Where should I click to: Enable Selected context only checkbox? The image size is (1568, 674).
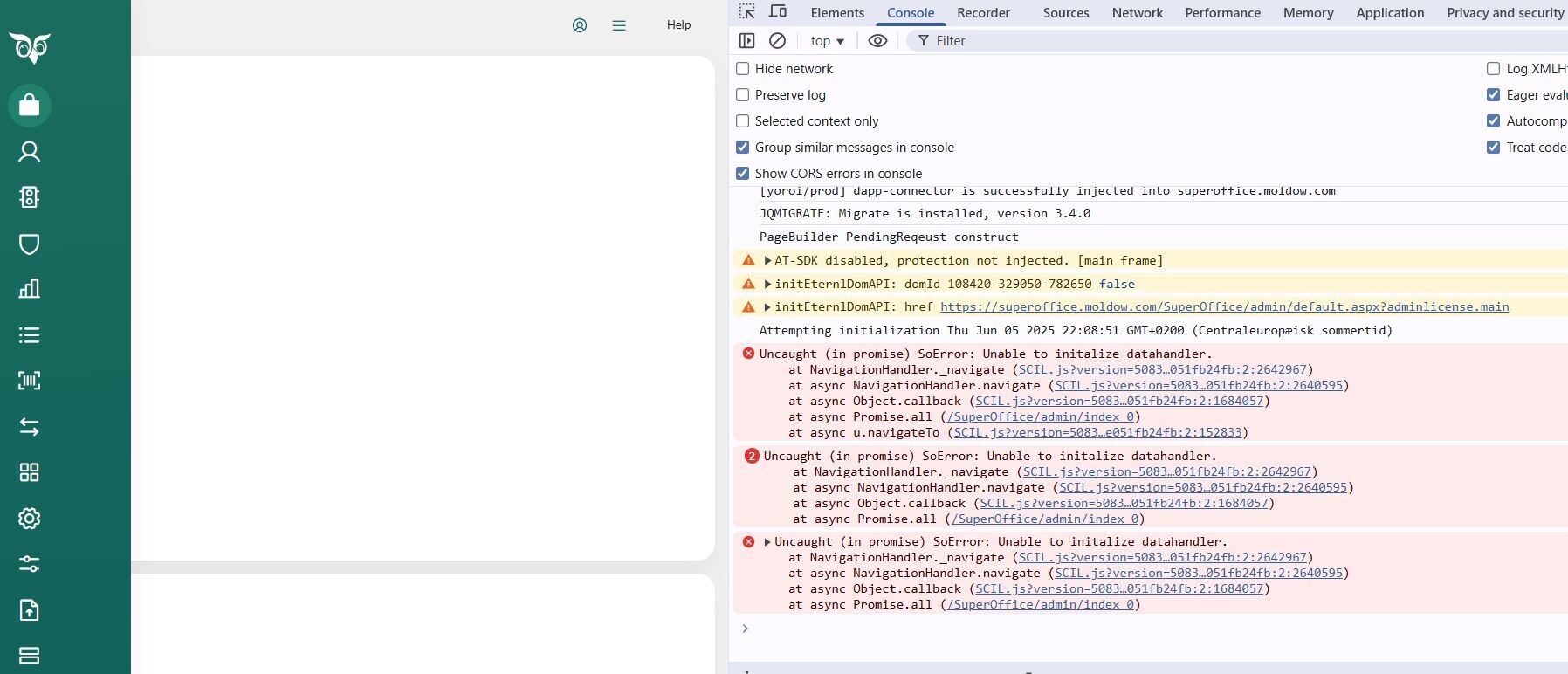743,121
